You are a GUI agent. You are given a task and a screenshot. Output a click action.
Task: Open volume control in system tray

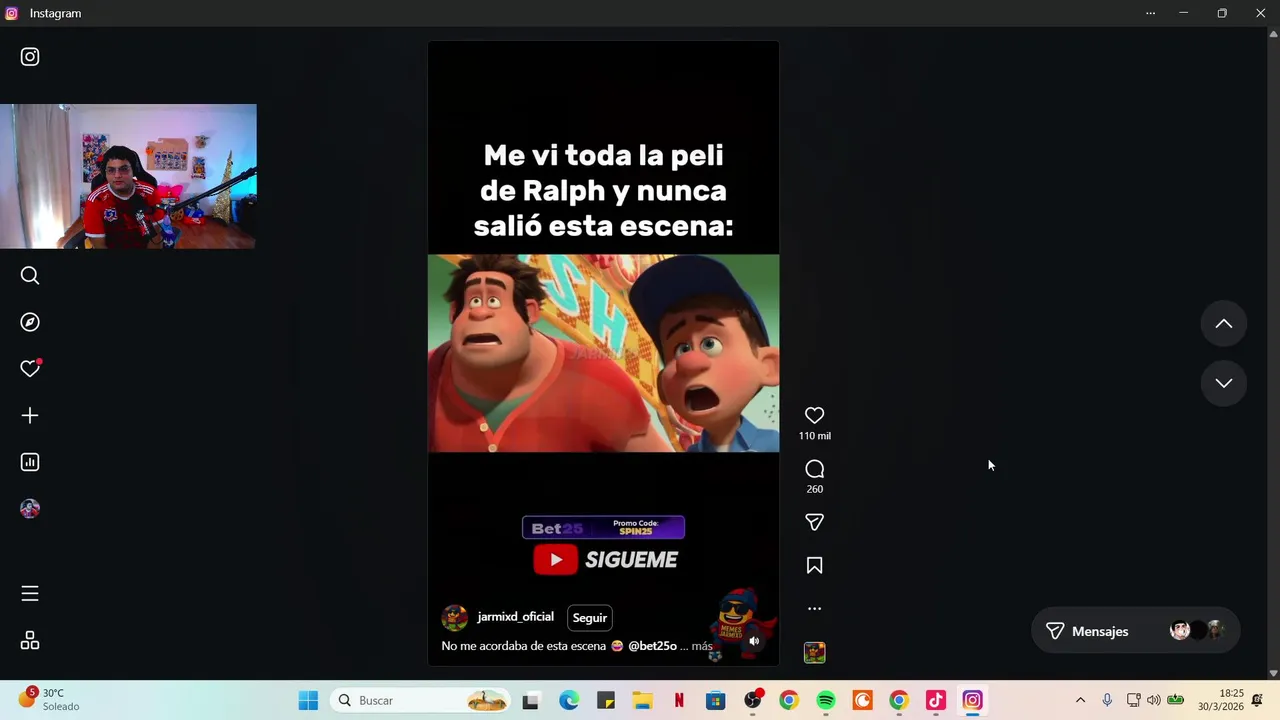click(1154, 700)
